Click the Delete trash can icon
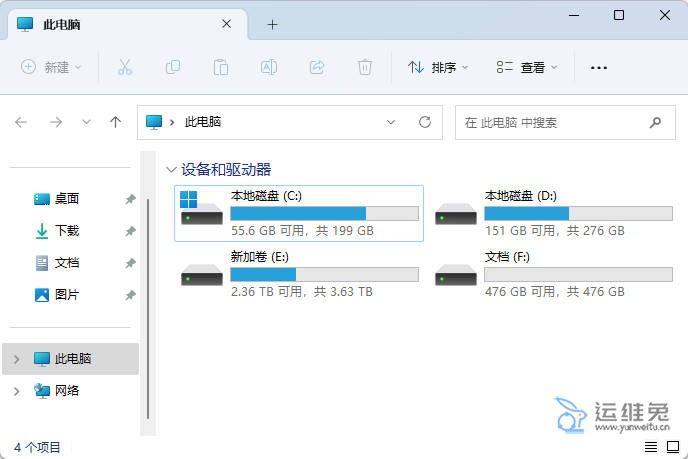688x459 pixels. 365,67
